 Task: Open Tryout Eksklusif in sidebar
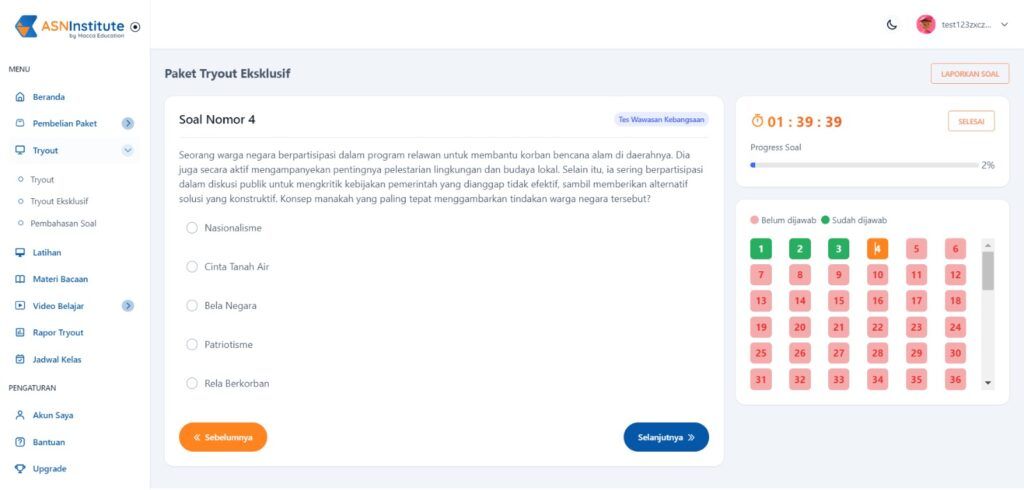click(59, 201)
